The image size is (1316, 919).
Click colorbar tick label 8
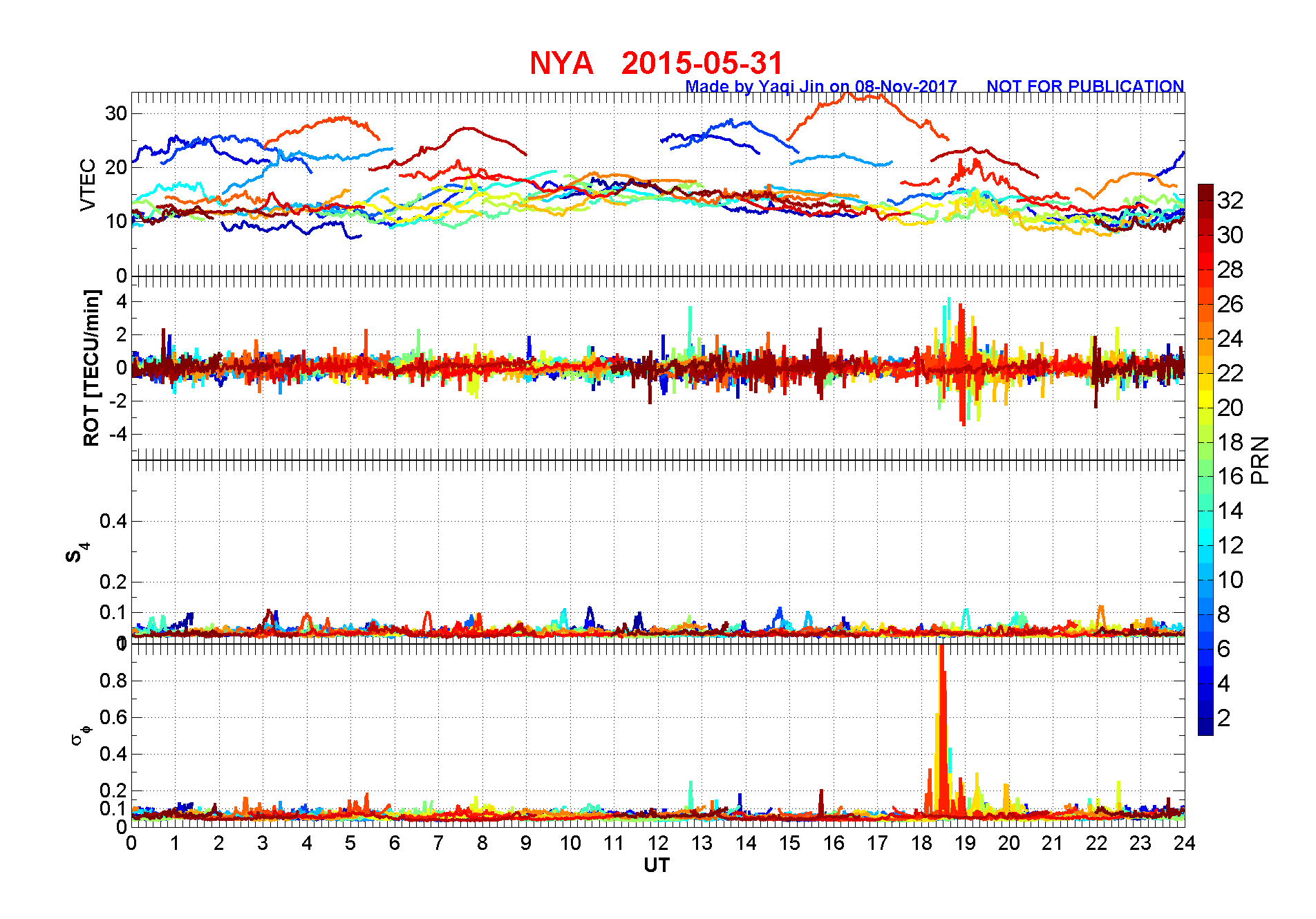(x=1223, y=614)
